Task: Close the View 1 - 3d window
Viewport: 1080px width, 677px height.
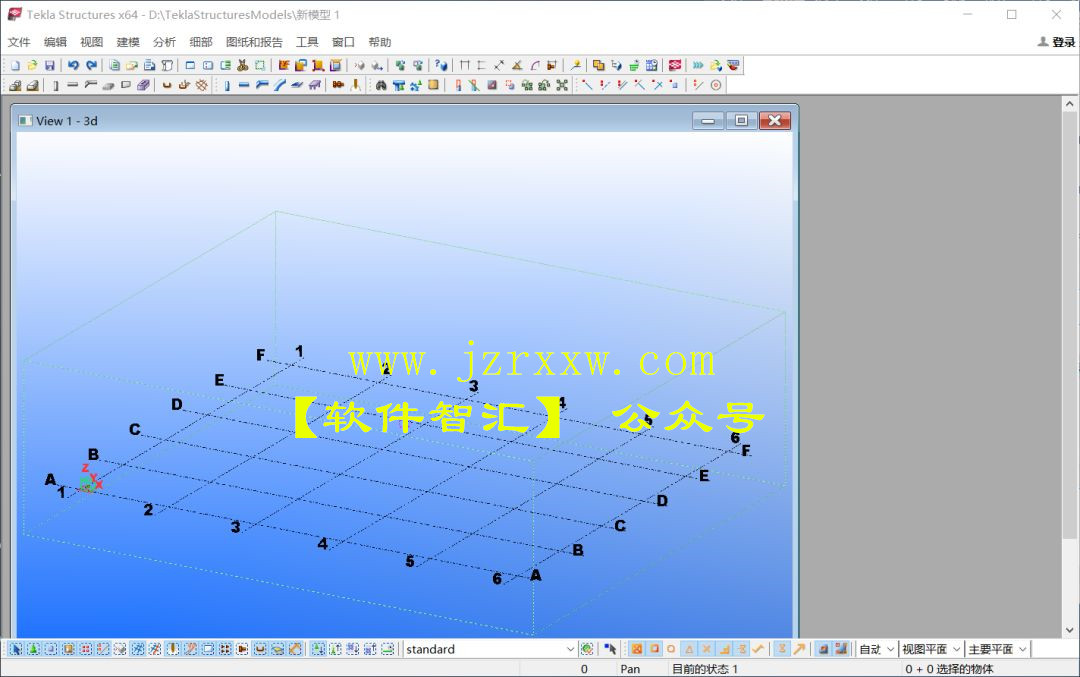Action: [775, 121]
